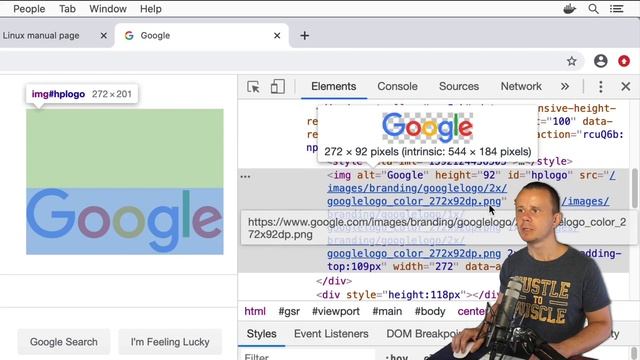Click the Google Search button

[64, 342]
